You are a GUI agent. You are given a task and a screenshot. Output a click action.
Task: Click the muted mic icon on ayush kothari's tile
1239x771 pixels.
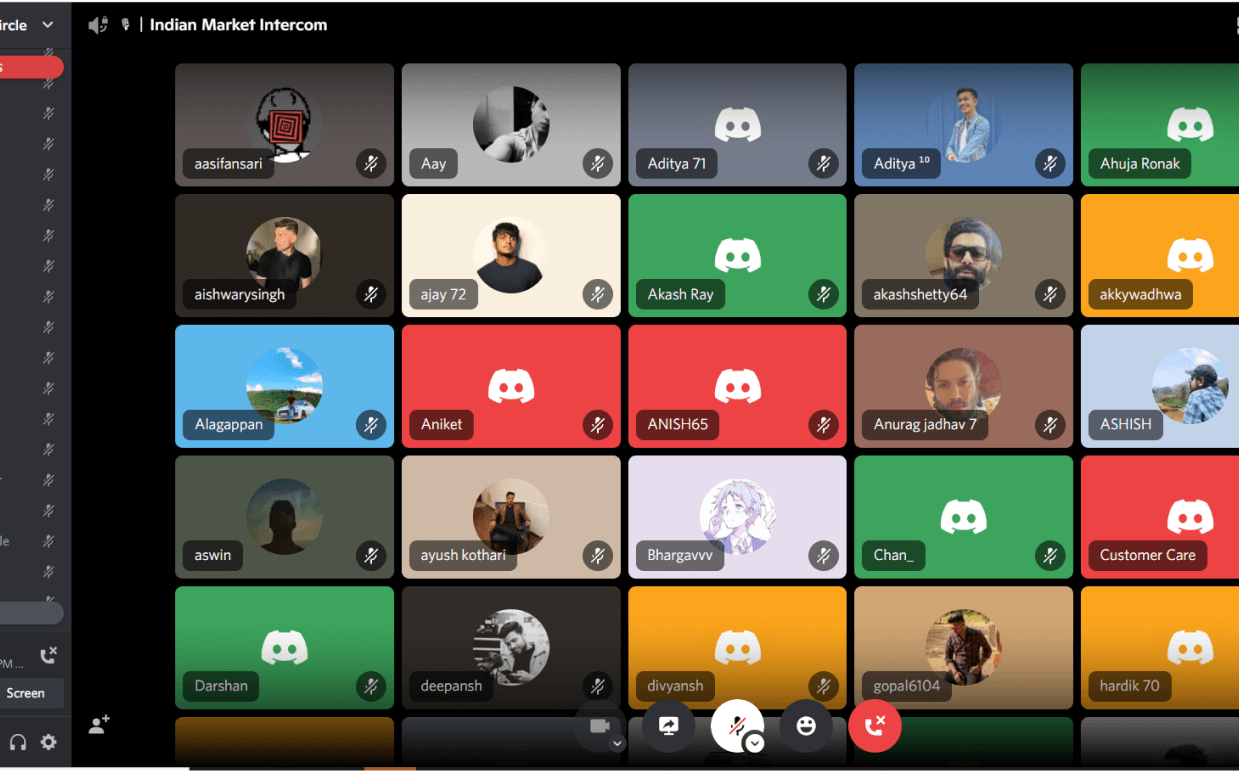[x=597, y=555]
